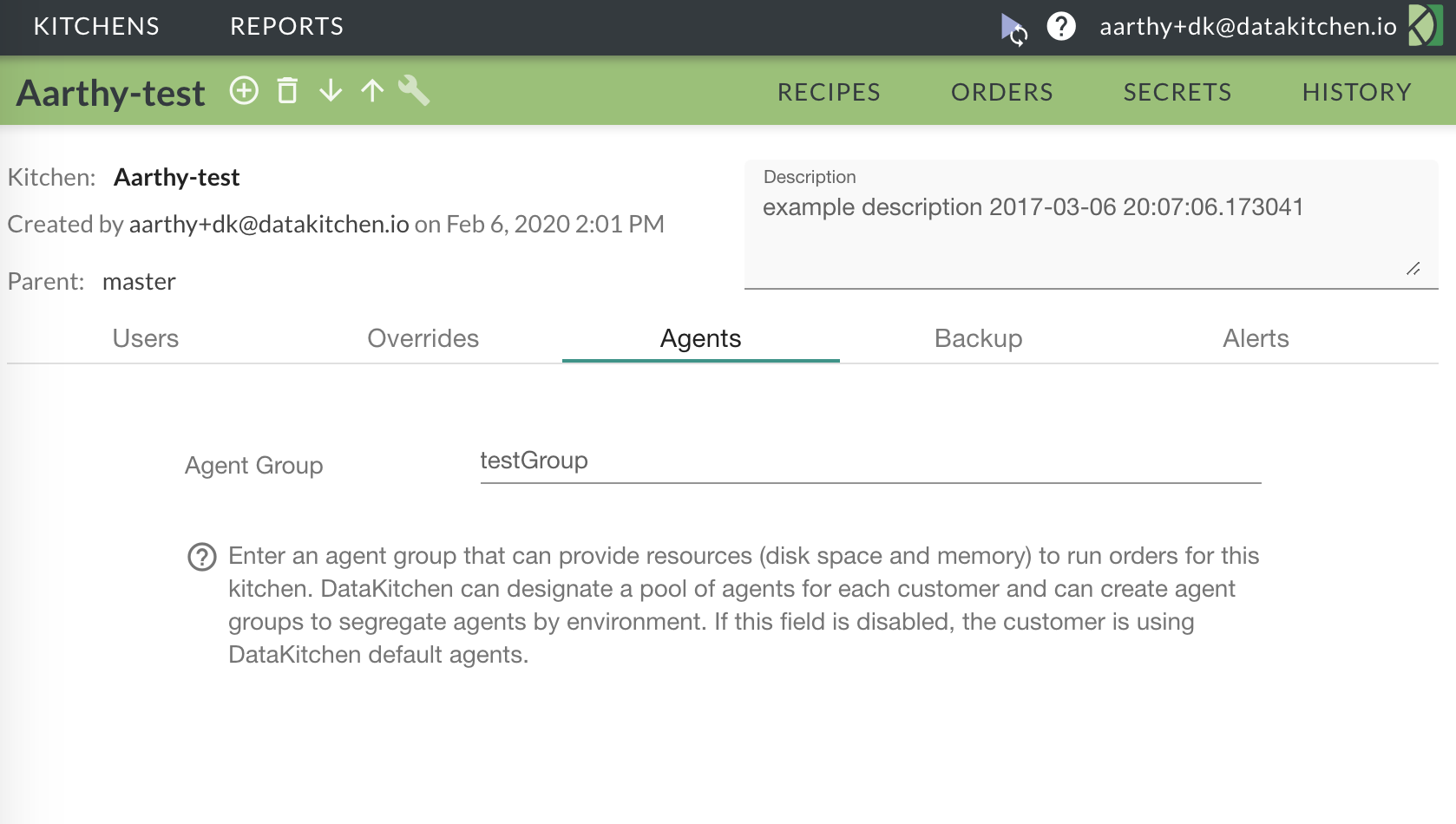This screenshot has height=824, width=1456.
Task: Switch to the Alerts tab
Action: tap(1256, 338)
